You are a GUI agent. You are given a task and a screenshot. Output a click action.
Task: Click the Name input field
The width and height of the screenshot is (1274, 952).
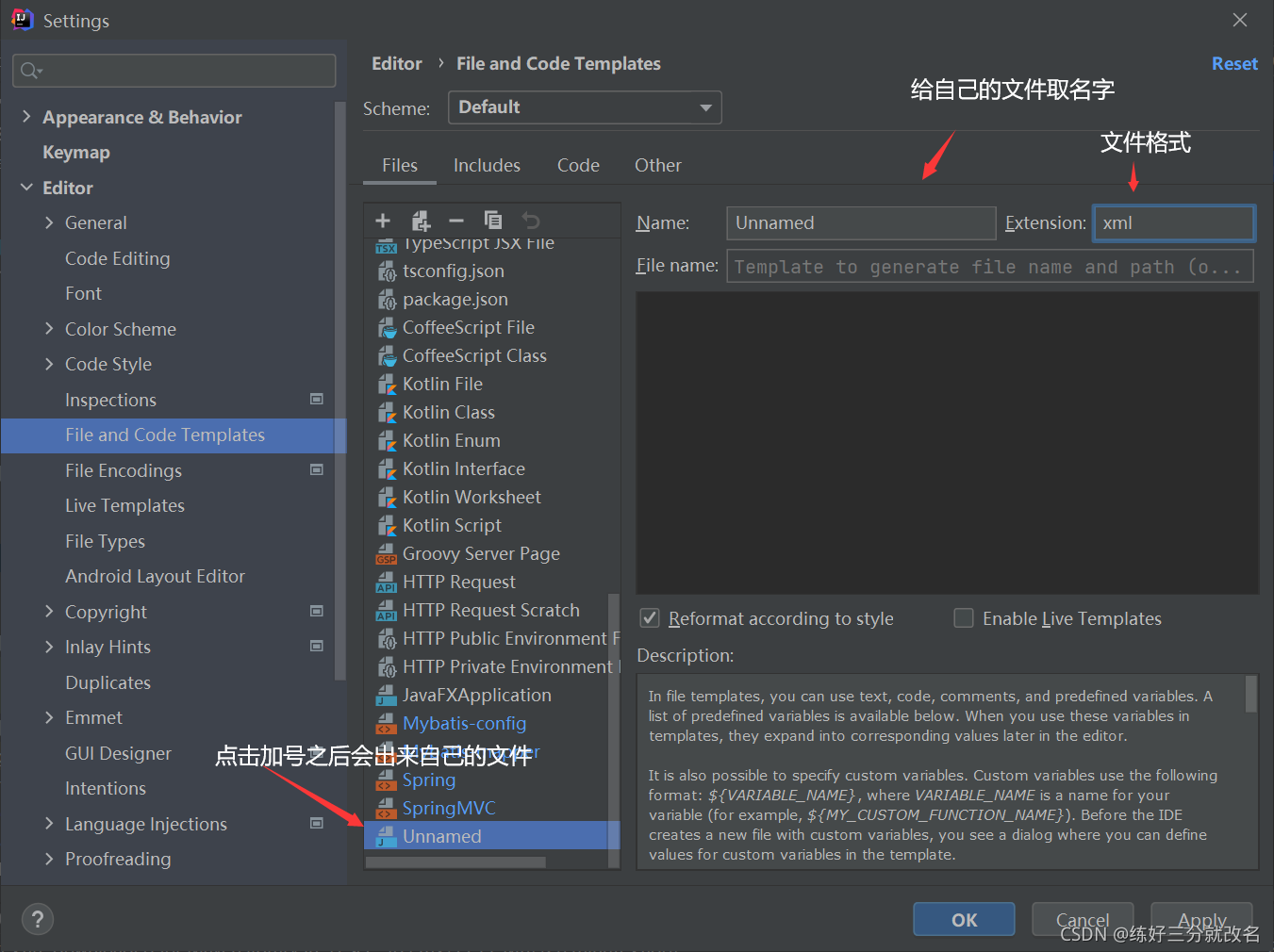pyautogui.click(x=861, y=223)
